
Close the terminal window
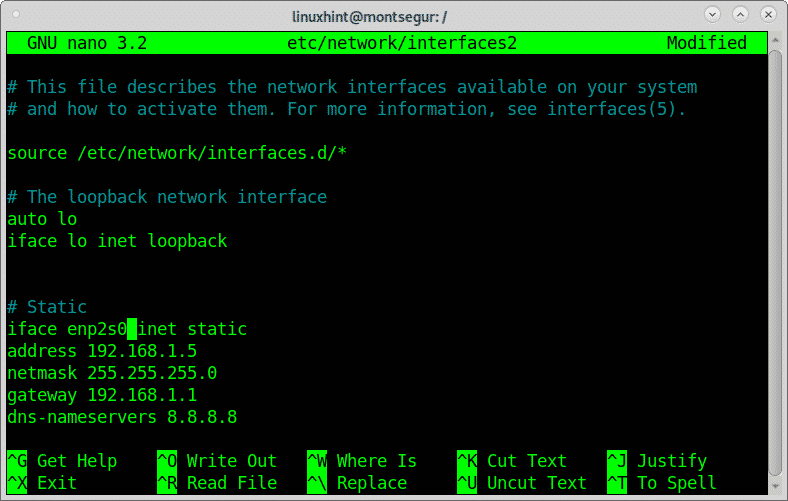tap(768, 14)
